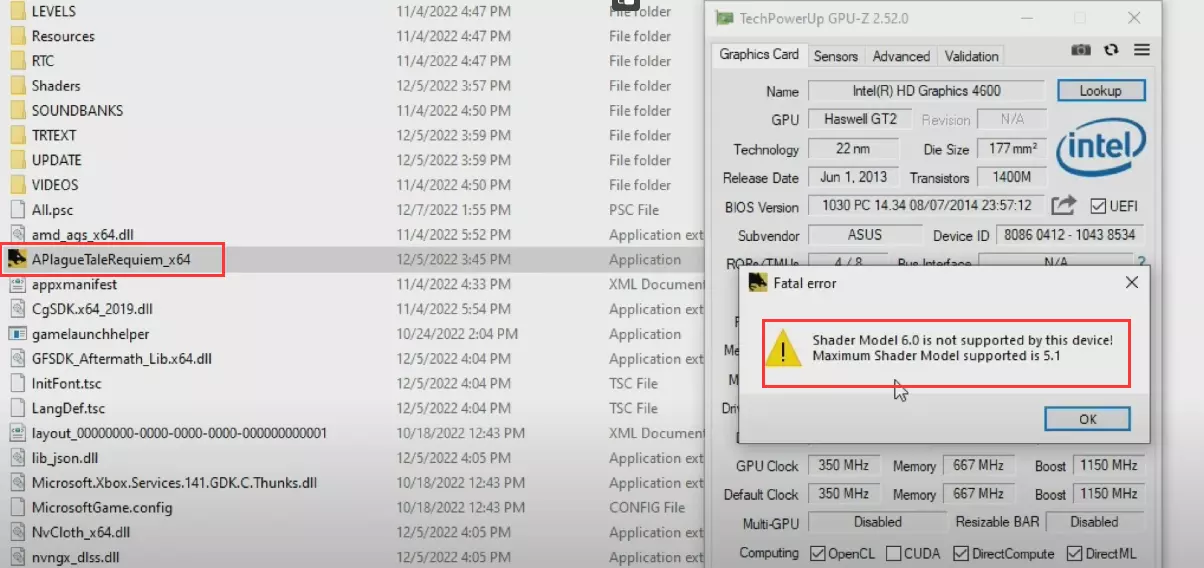Screen dimensions: 1204x568
Task: Click the MicrosoftGame.config file icon
Action: [x=17, y=507]
